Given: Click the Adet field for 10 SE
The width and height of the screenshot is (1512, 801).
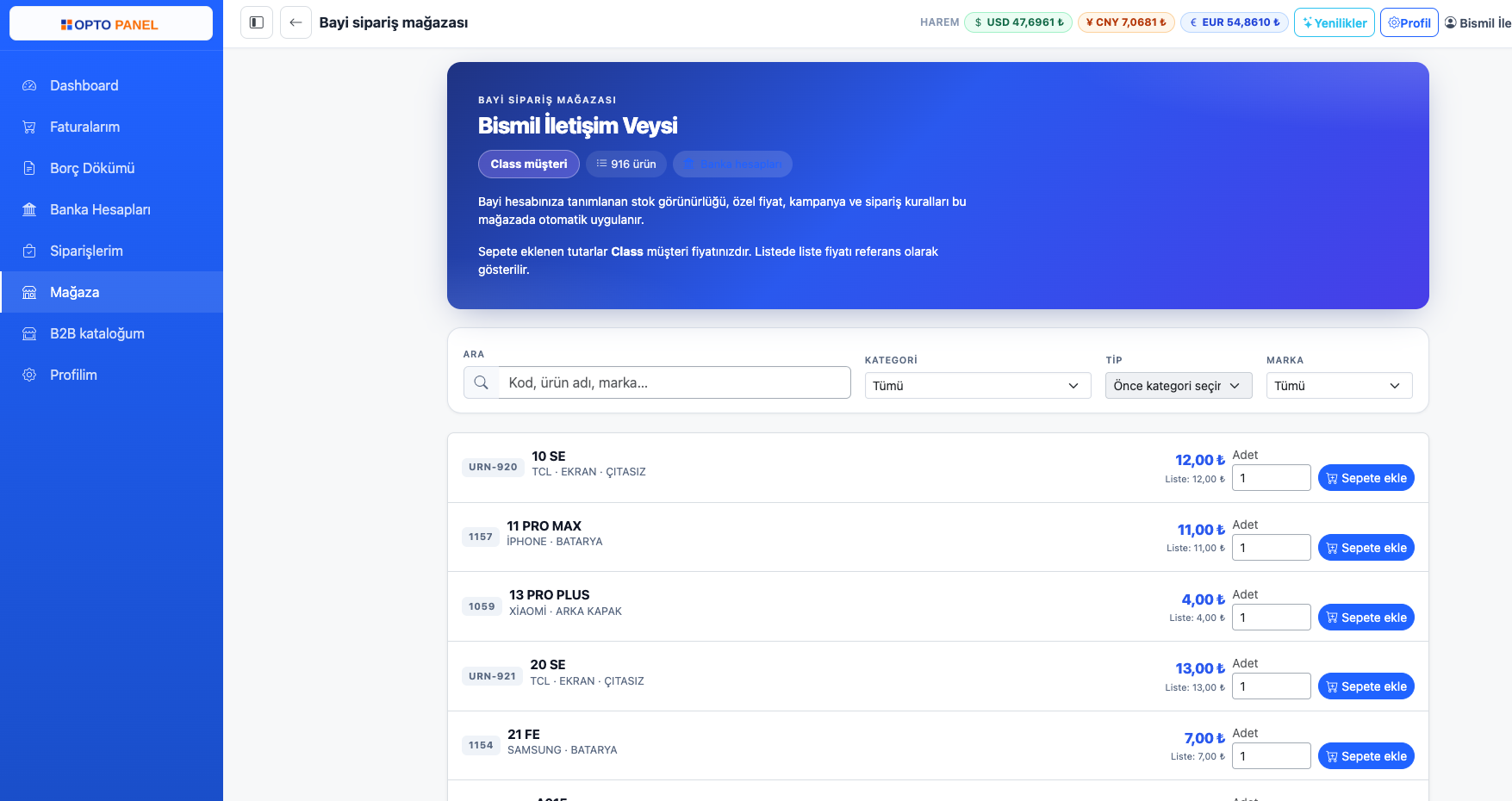Looking at the screenshot, I should click(x=1272, y=478).
